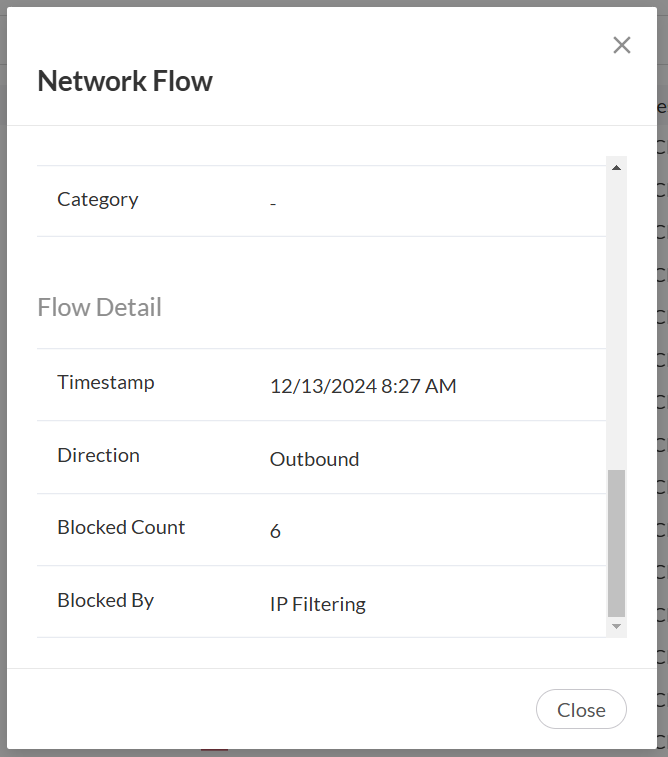Click the gray scrollbar thumb
The image size is (668, 757).
pos(616,542)
